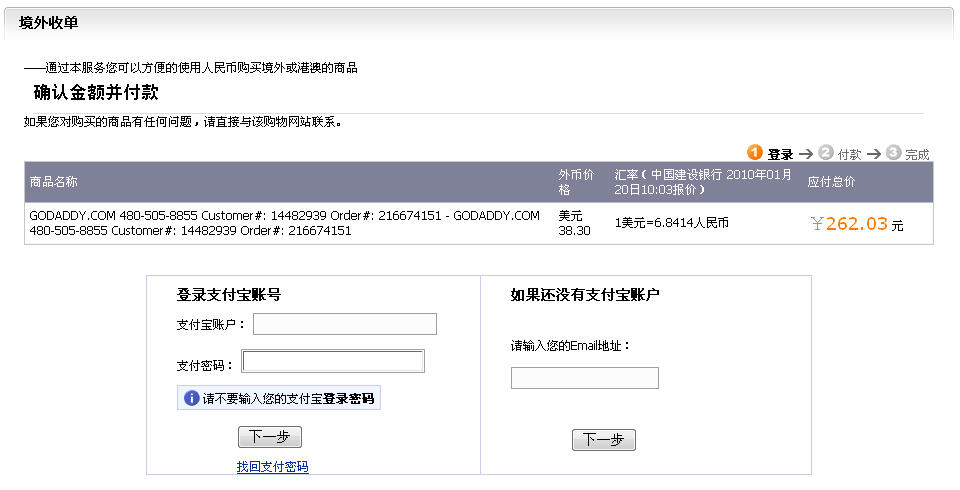The image size is (960, 490).
Task: Click the Email address input field
Action: click(585, 378)
